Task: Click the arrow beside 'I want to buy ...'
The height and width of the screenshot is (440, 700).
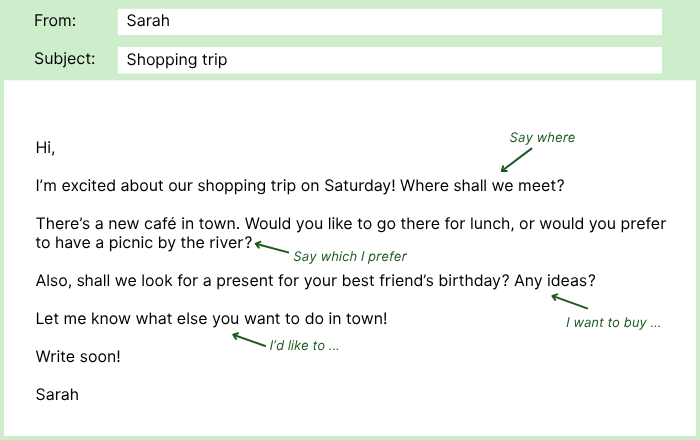Action: coord(569,301)
